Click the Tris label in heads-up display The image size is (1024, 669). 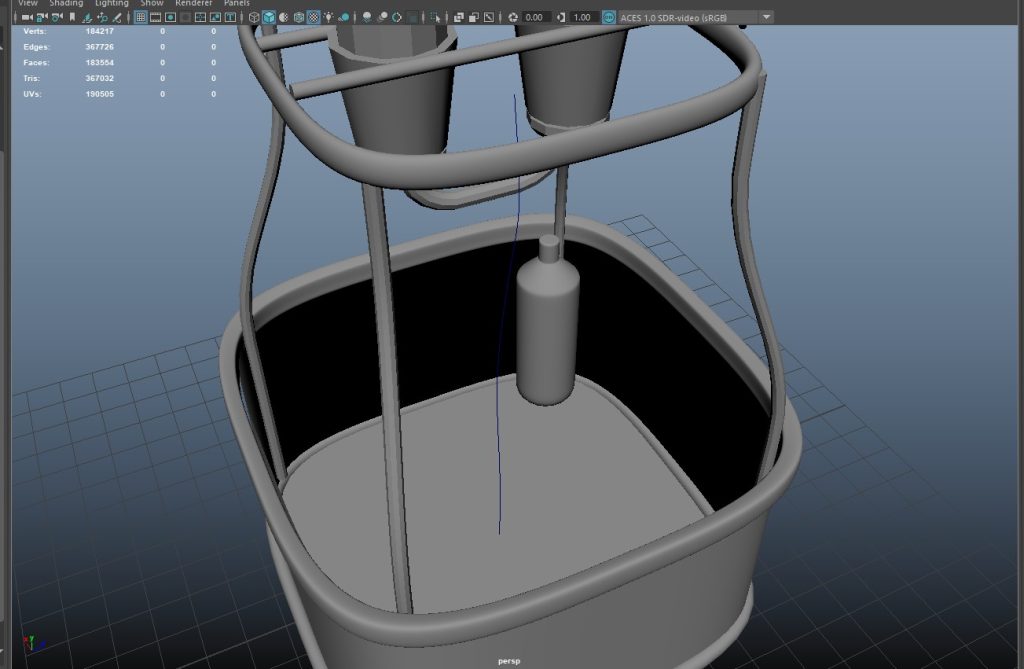31,78
